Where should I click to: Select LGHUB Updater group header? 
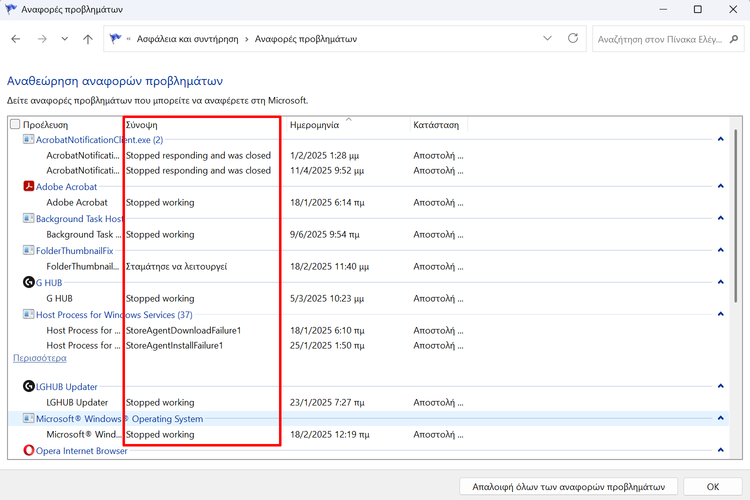[66, 387]
